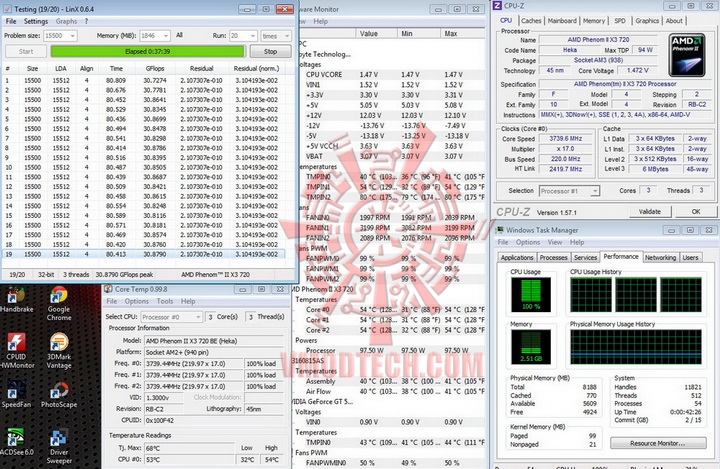Click the OK button in CPU-Z
The width and height of the screenshot is (720, 469).
click(x=696, y=212)
